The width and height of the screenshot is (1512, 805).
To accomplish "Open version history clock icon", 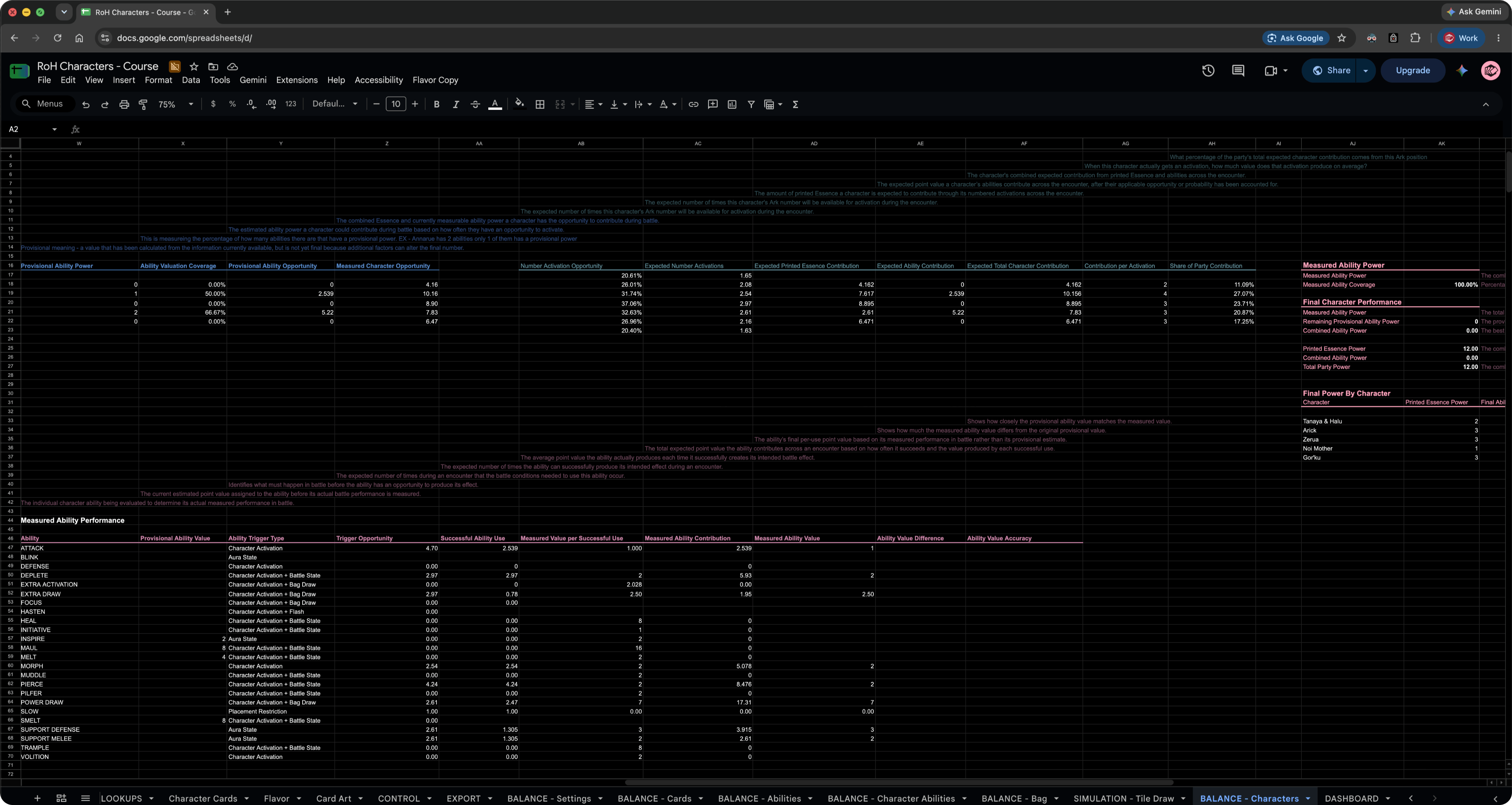I will [1208, 71].
